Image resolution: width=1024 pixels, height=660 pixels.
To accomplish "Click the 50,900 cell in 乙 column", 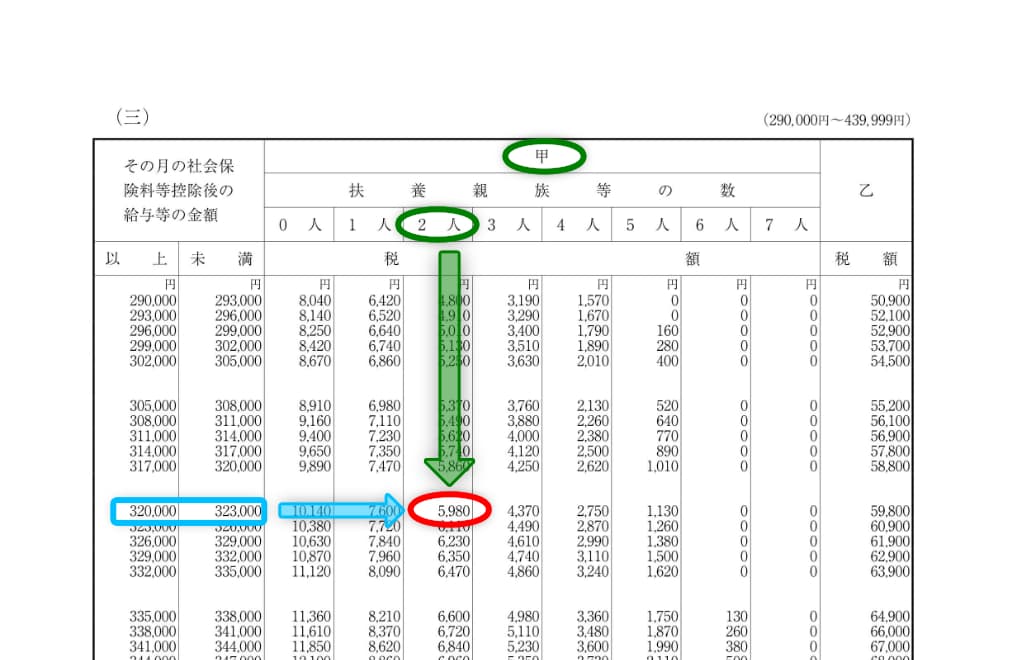I will tap(890, 301).
